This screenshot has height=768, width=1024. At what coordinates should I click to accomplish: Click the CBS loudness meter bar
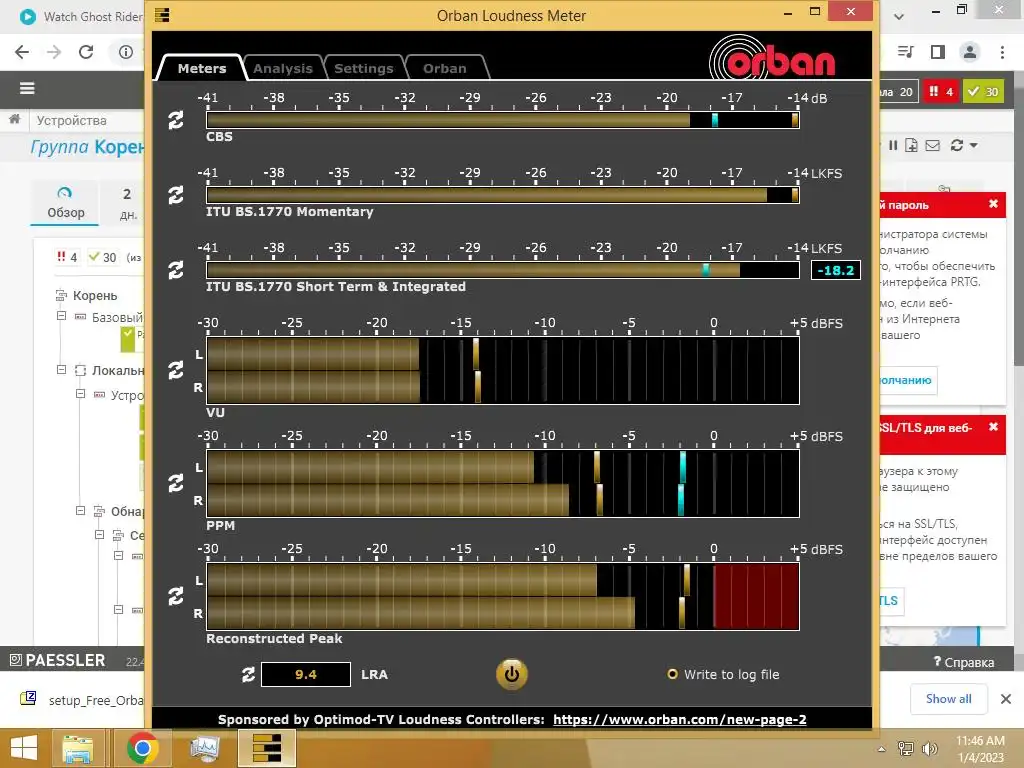coord(502,120)
